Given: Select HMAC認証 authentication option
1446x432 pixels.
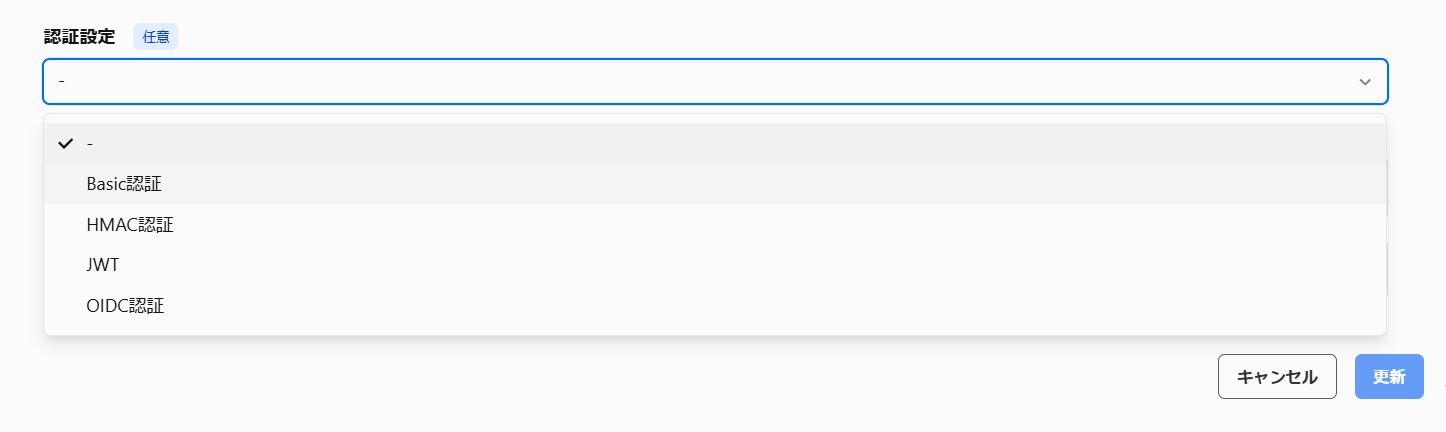Looking at the screenshot, I should click(130, 225).
